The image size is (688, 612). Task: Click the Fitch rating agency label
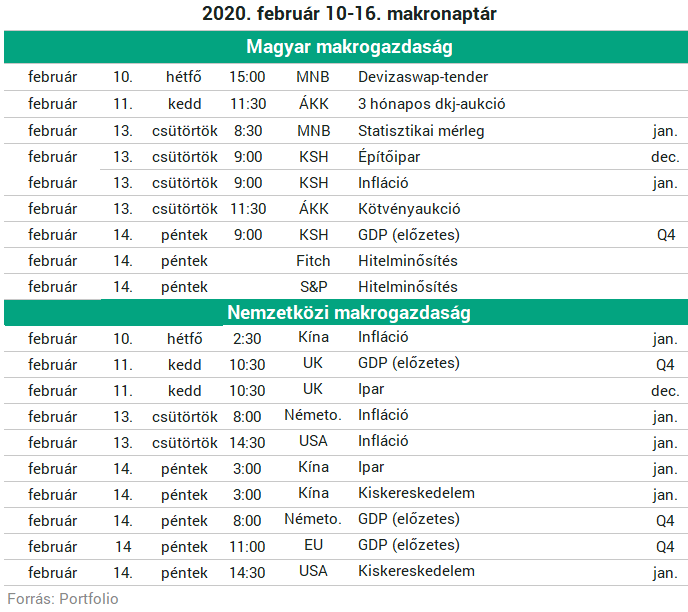coord(313,261)
